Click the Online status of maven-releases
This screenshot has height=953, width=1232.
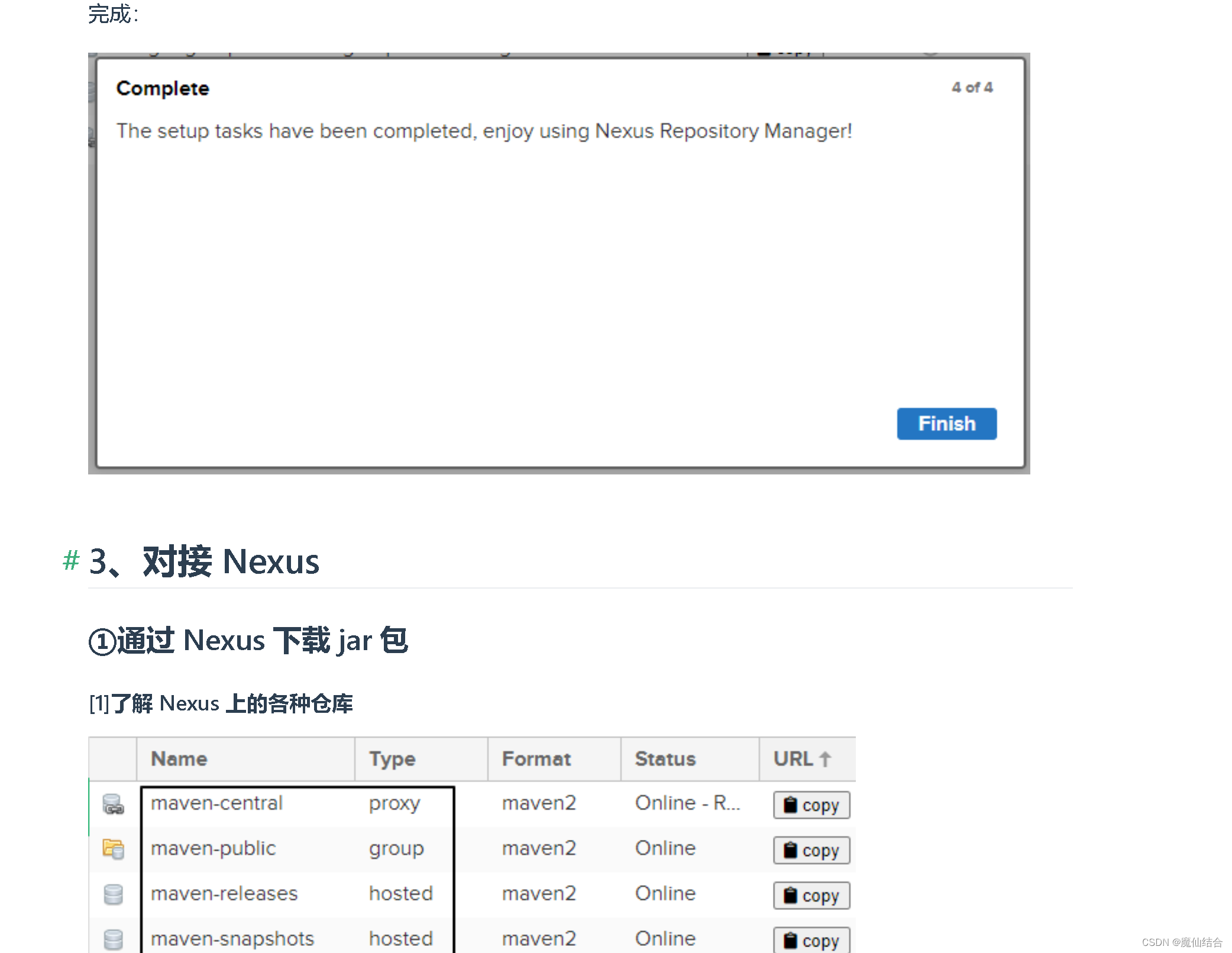pyautogui.click(x=665, y=893)
